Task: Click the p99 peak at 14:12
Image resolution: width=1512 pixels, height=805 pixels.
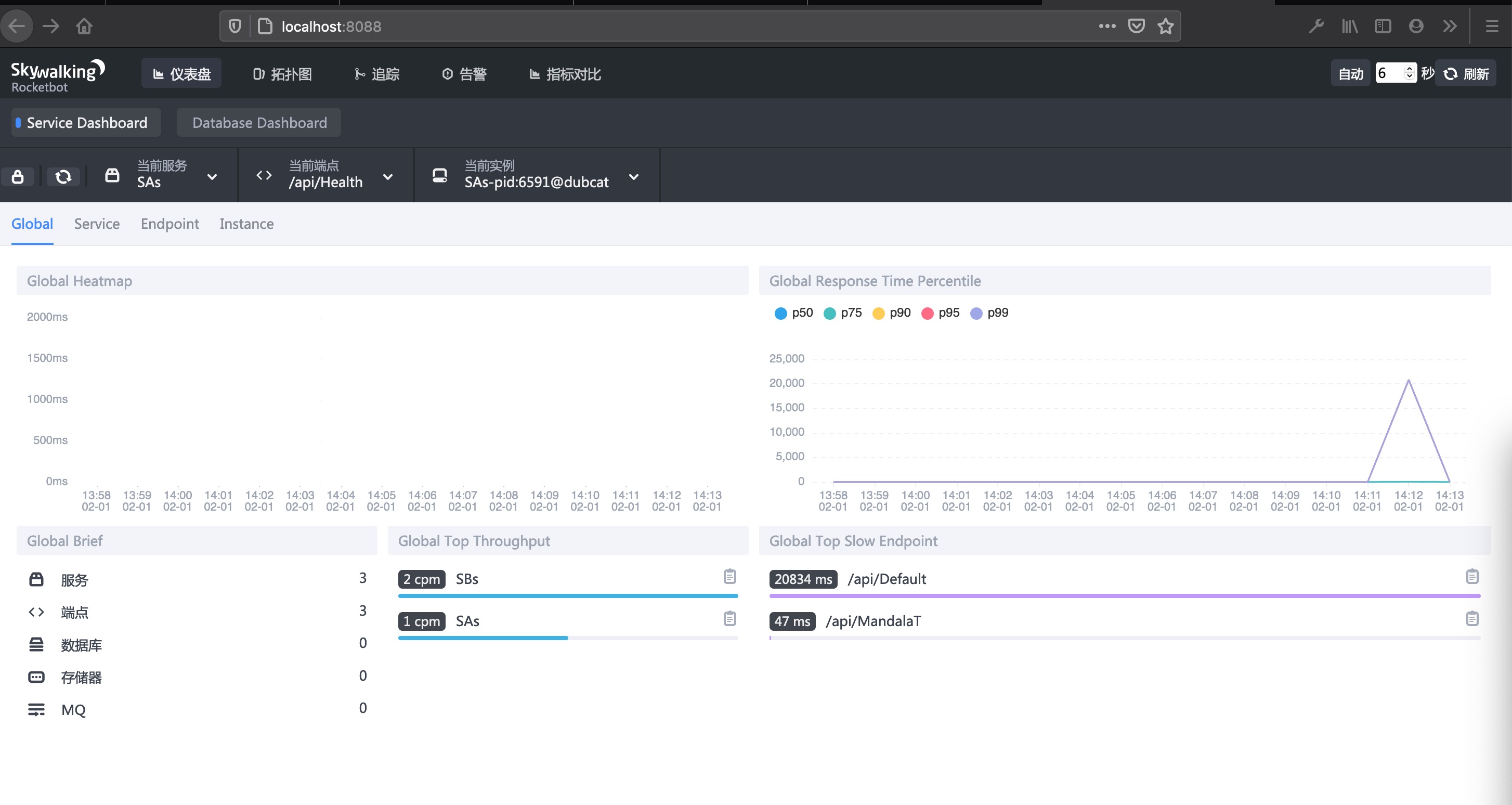Action: pyautogui.click(x=1409, y=381)
